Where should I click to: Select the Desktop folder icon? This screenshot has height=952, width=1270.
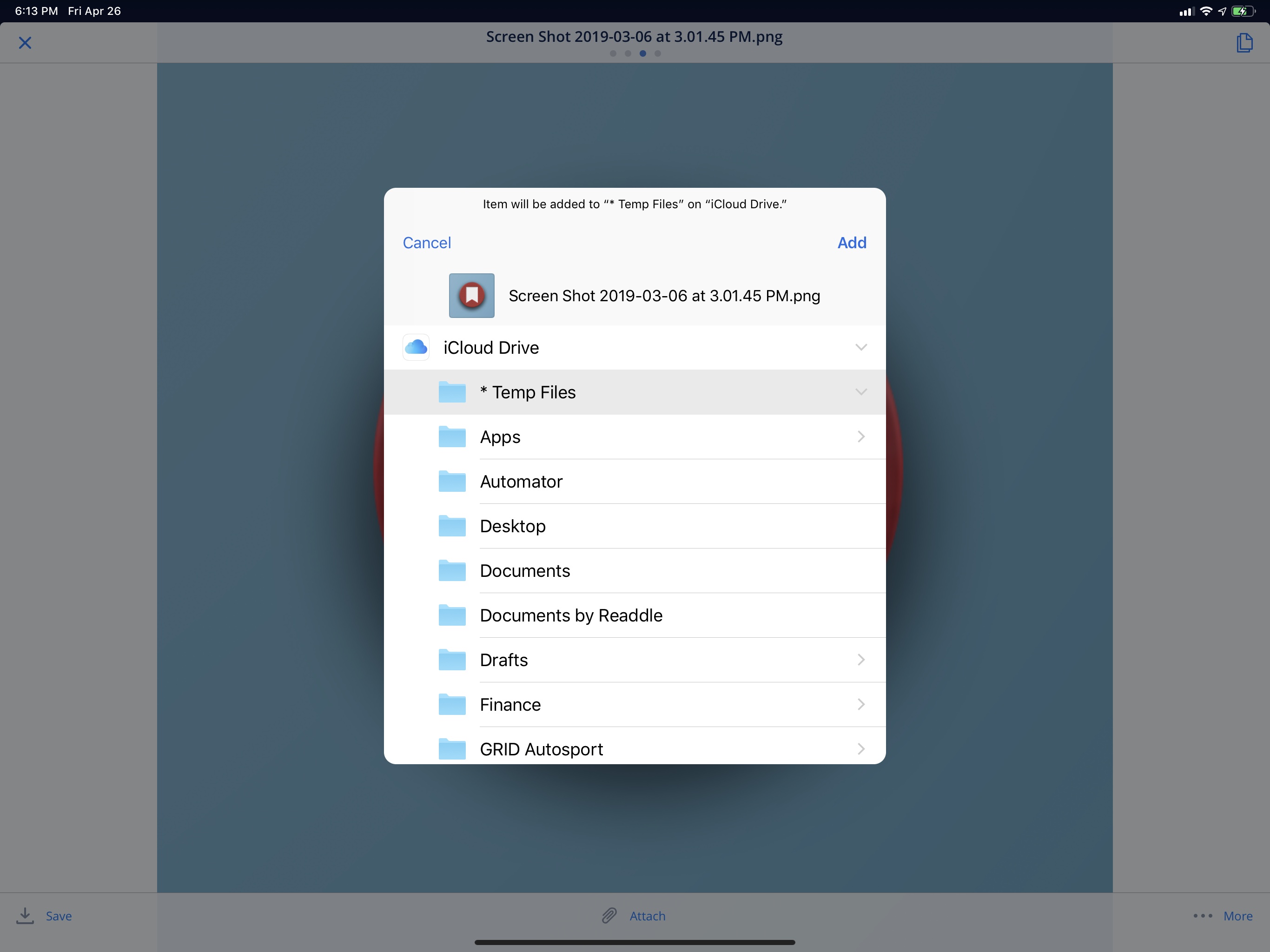(452, 526)
